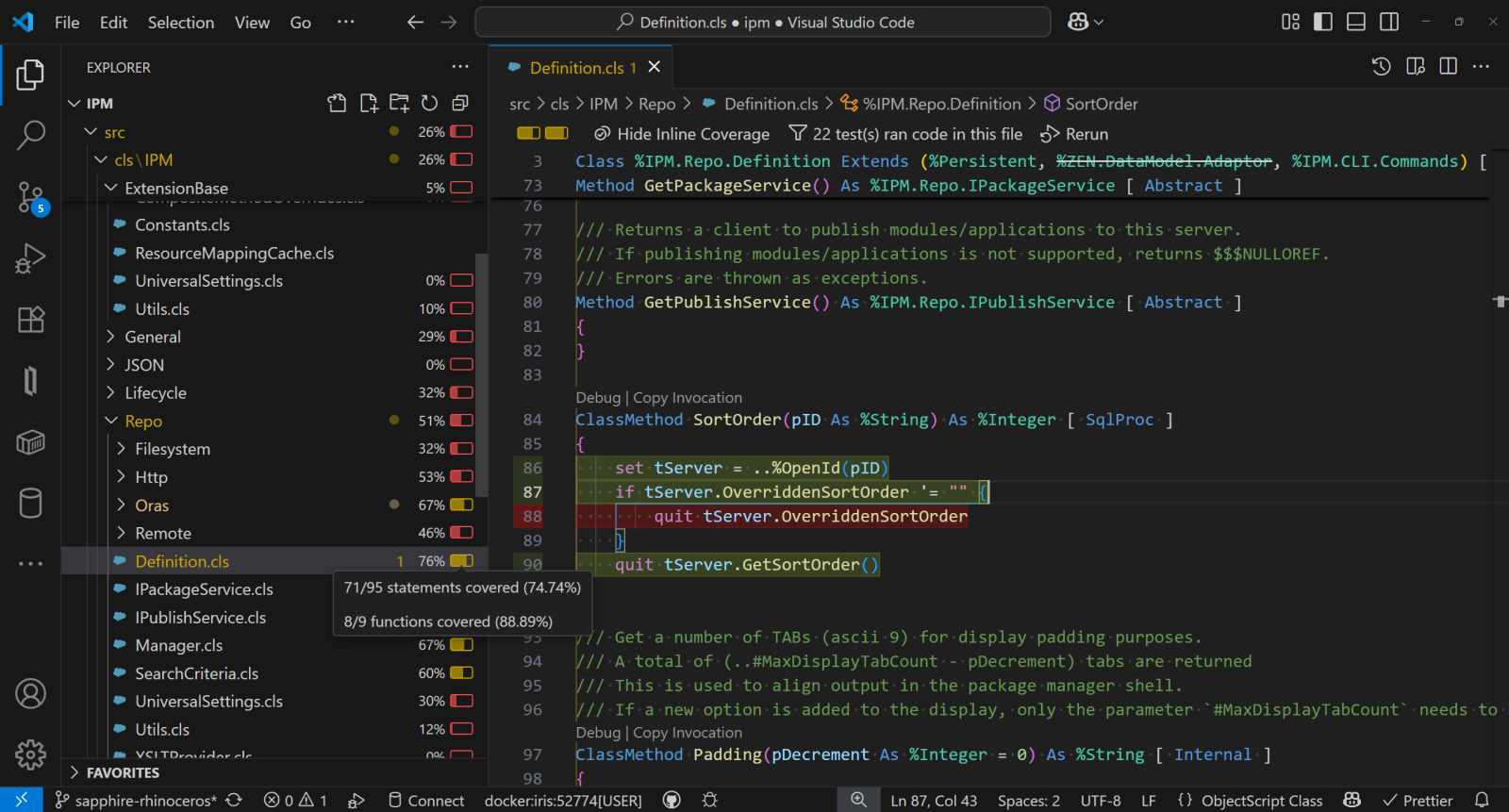Refresh the Explorer file tree

(430, 104)
